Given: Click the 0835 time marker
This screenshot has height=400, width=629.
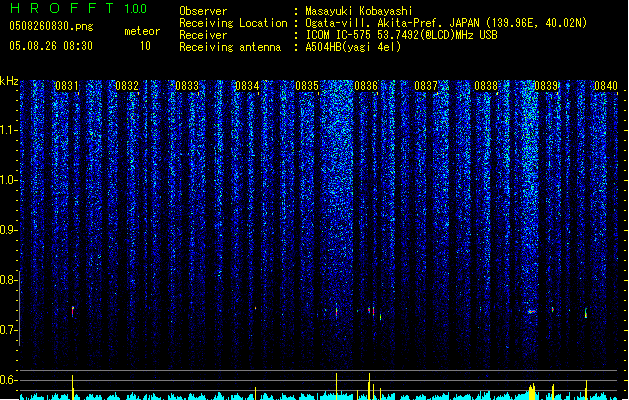Looking at the screenshot, I should pos(307,86).
